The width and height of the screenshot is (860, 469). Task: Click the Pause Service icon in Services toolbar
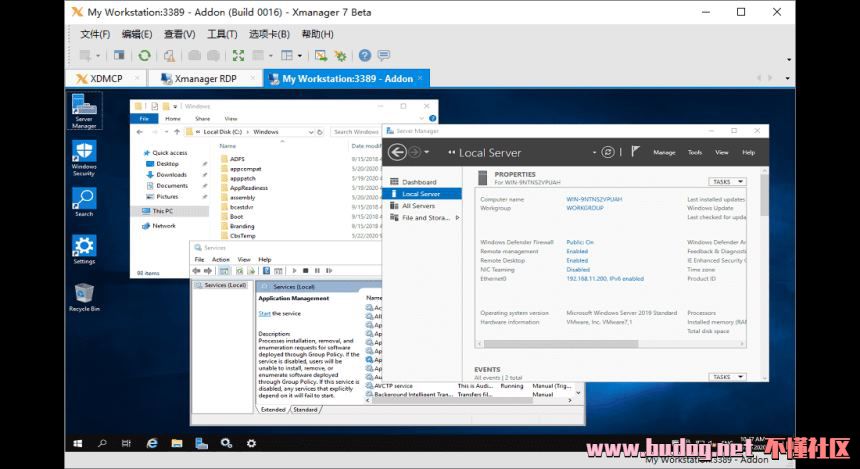click(x=317, y=271)
